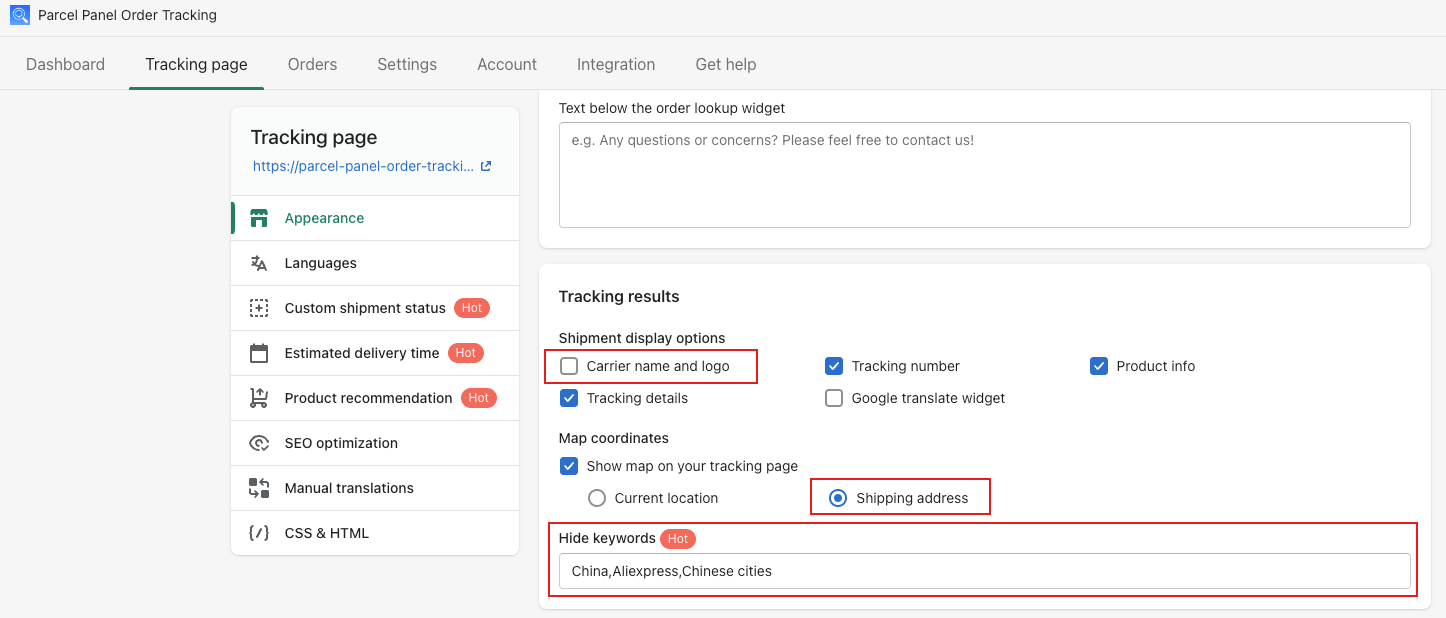The width and height of the screenshot is (1446, 618).
Task: Click the Parcel Panel app logo icon
Action: (20, 15)
